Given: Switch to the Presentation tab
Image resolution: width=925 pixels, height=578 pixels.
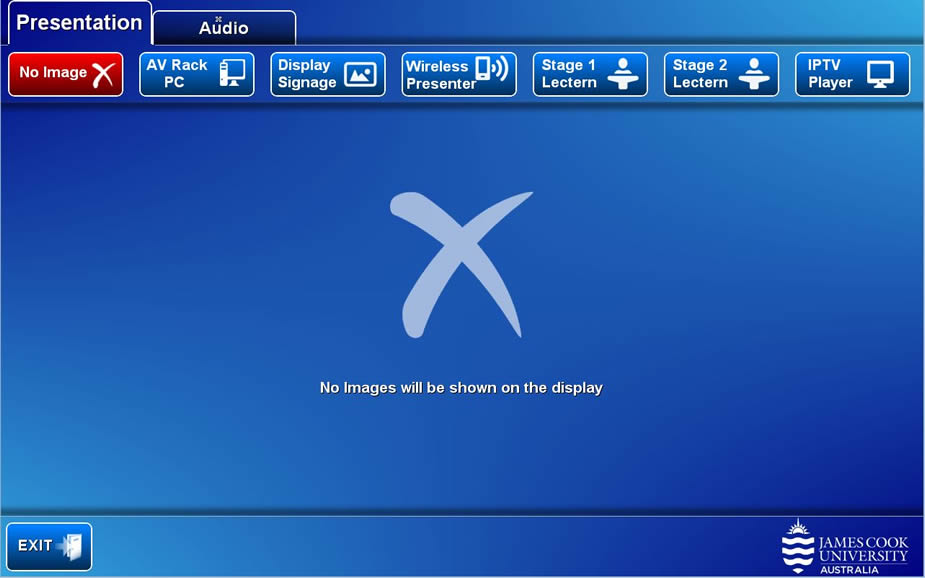Looking at the screenshot, I should click(x=80, y=23).
